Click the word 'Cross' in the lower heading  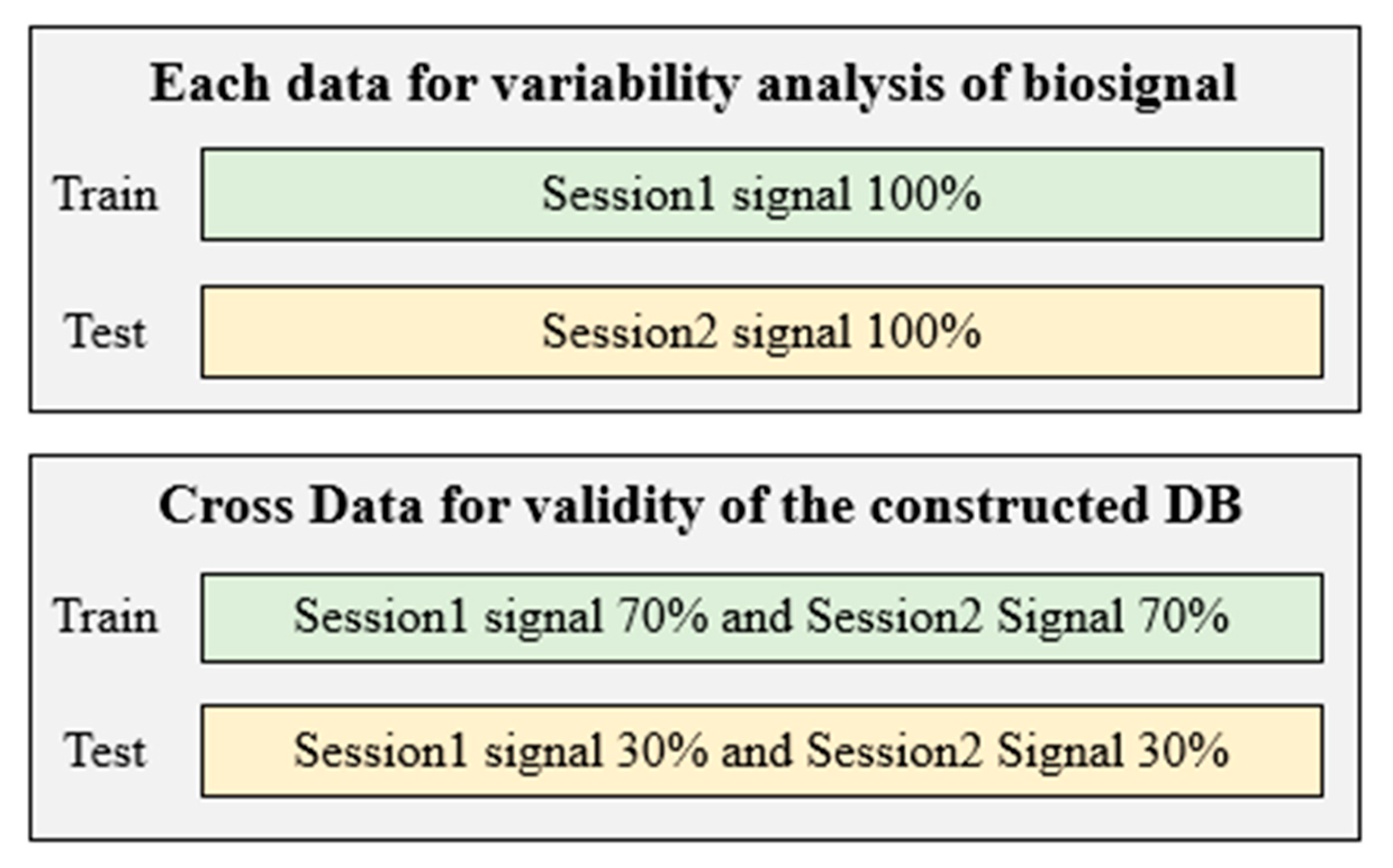tap(226, 505)
